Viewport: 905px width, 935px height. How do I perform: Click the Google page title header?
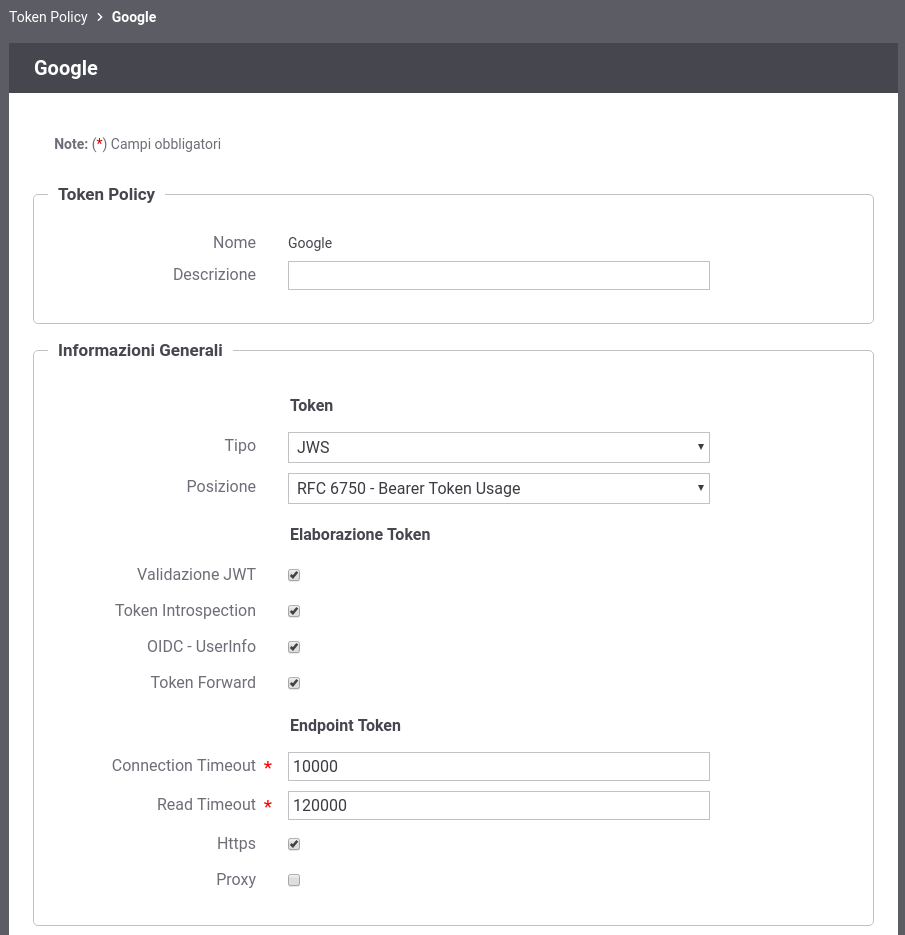click(x=66, y=68)
